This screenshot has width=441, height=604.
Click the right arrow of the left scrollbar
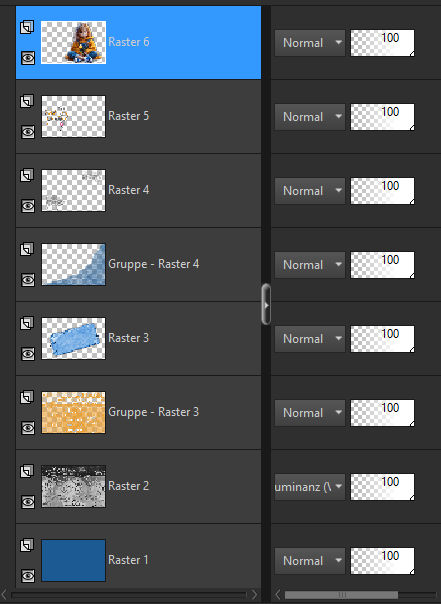pos(254,595)
